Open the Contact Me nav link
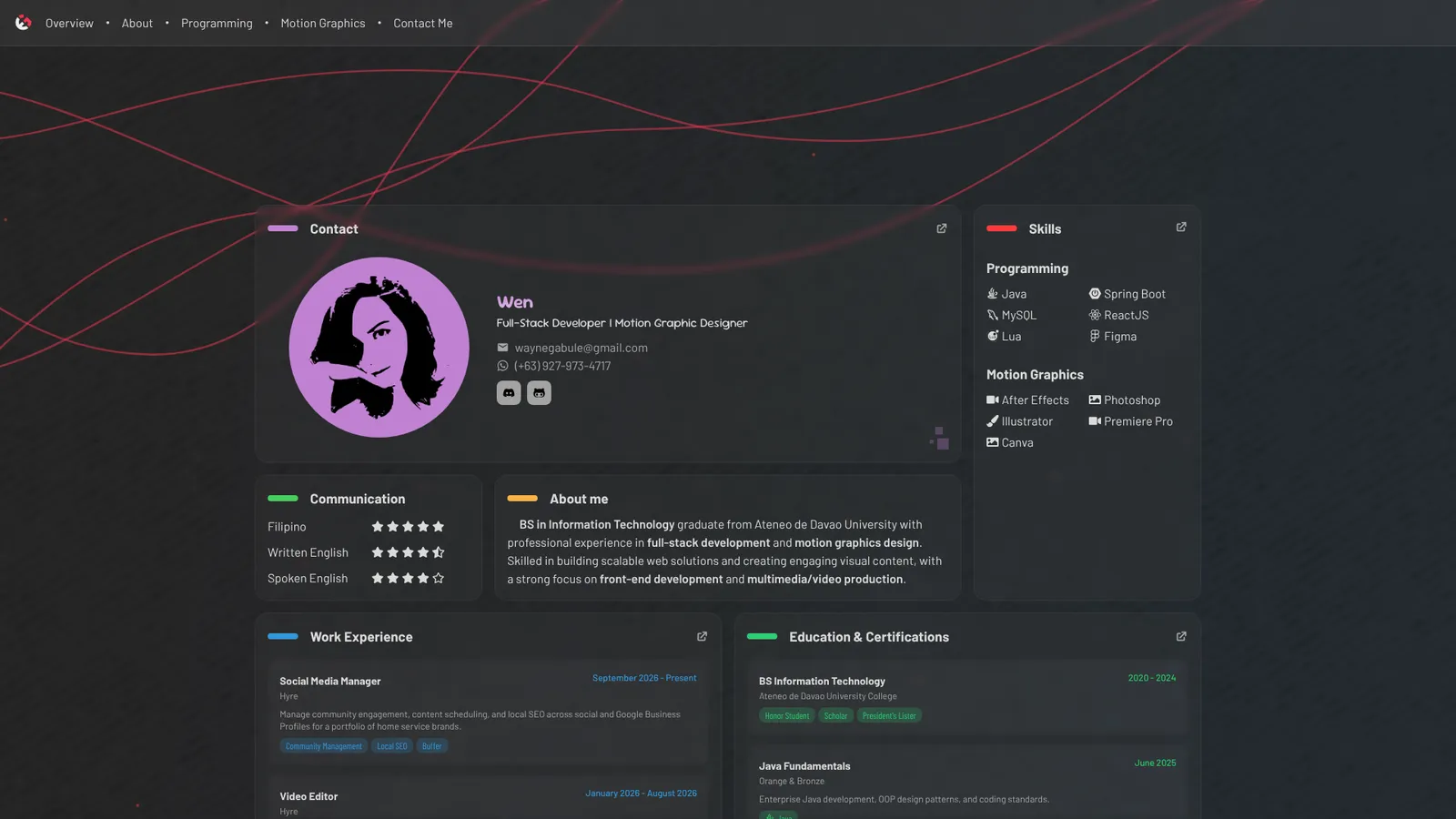 [423, 24]
